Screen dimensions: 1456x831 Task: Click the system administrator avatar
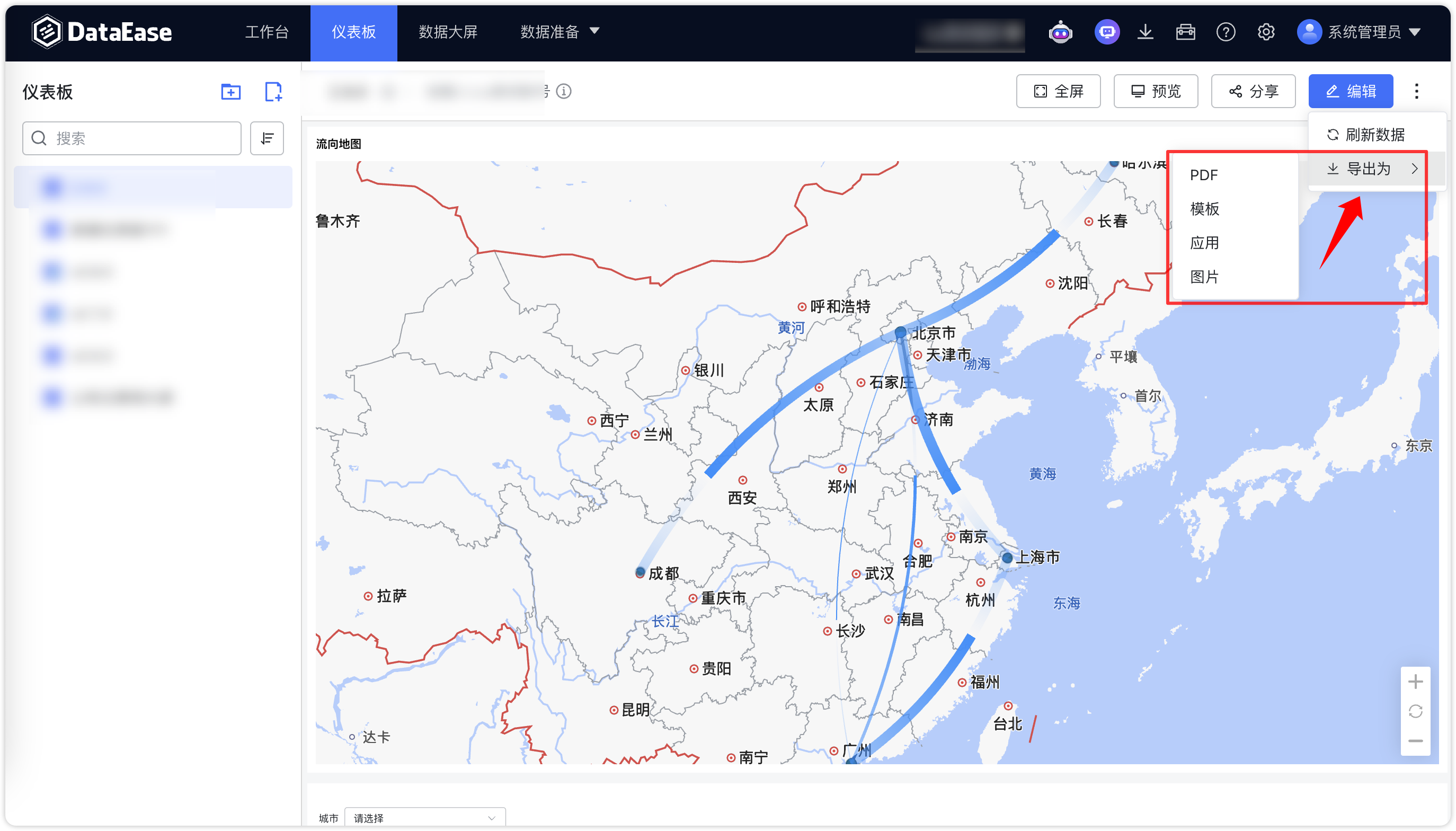[x=1309, y=32]
